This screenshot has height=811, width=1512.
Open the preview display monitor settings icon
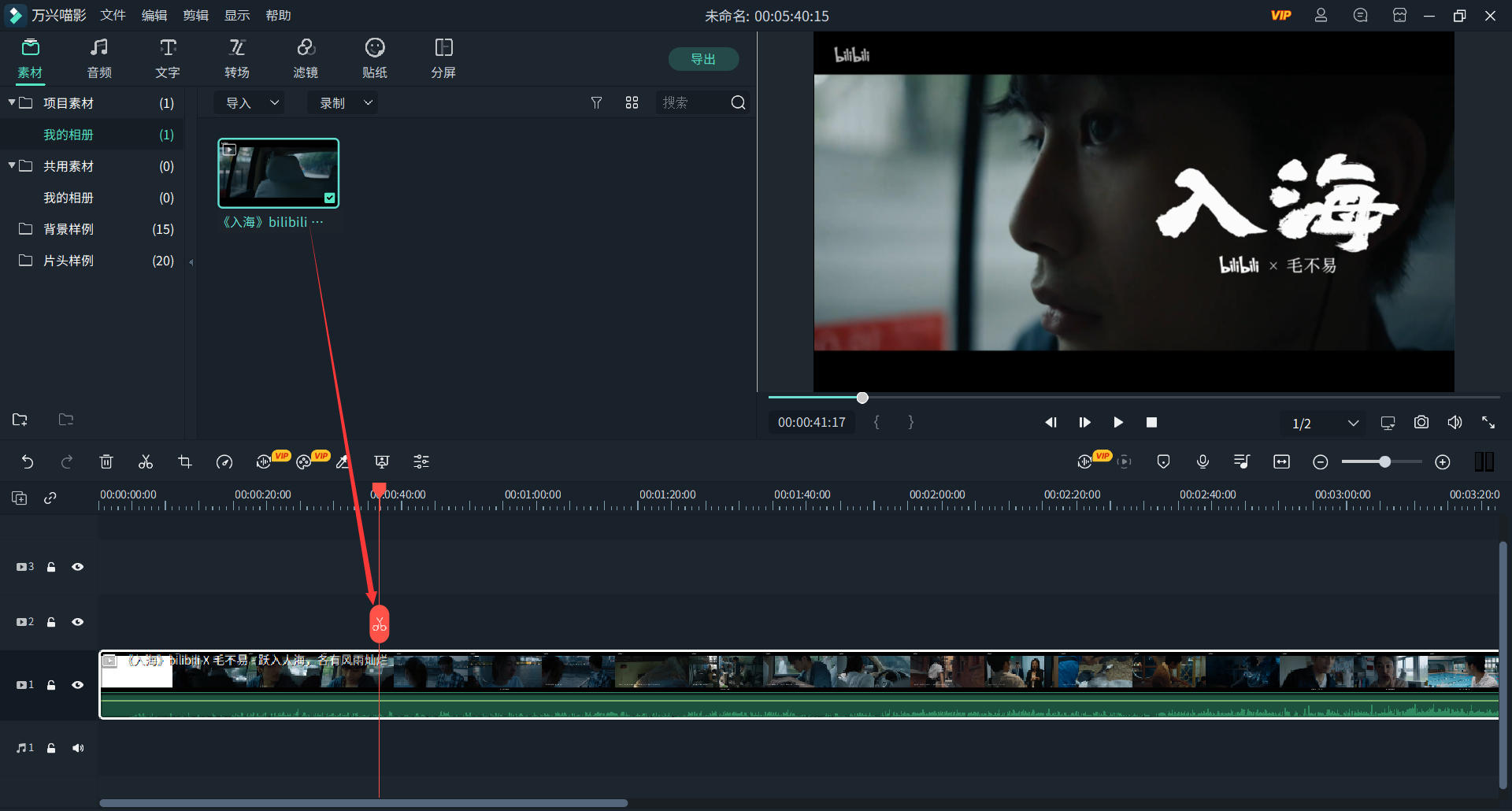click(x=1388, y=423)
